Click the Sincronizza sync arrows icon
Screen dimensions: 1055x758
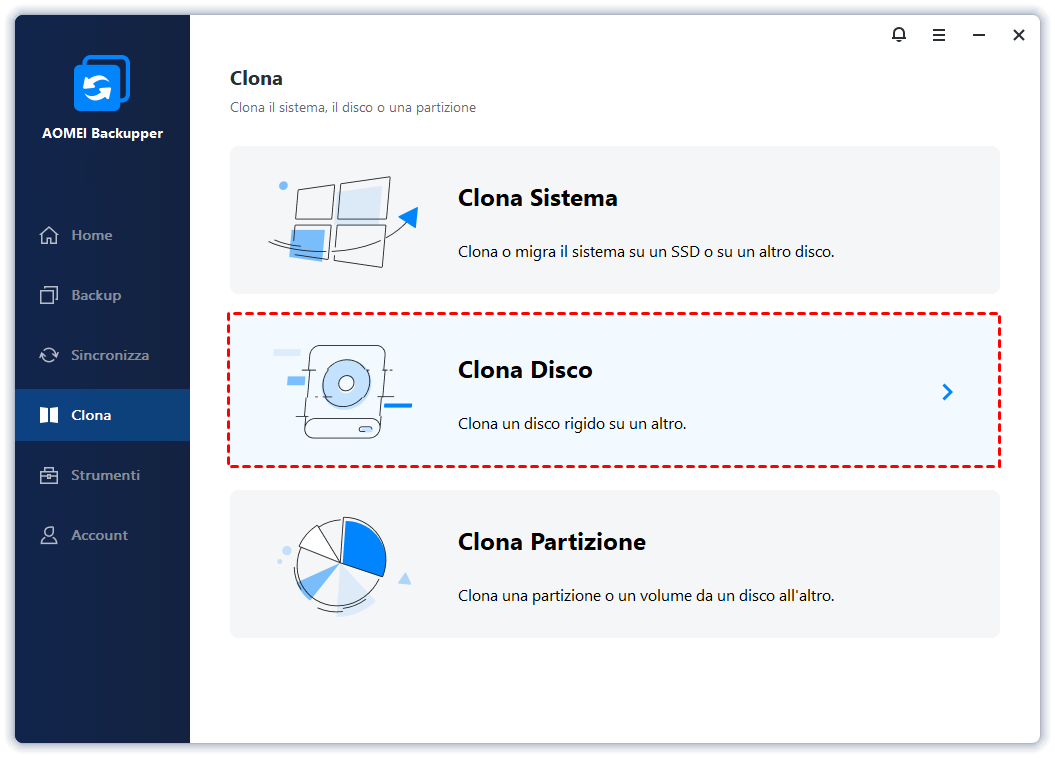coord(48,355)
